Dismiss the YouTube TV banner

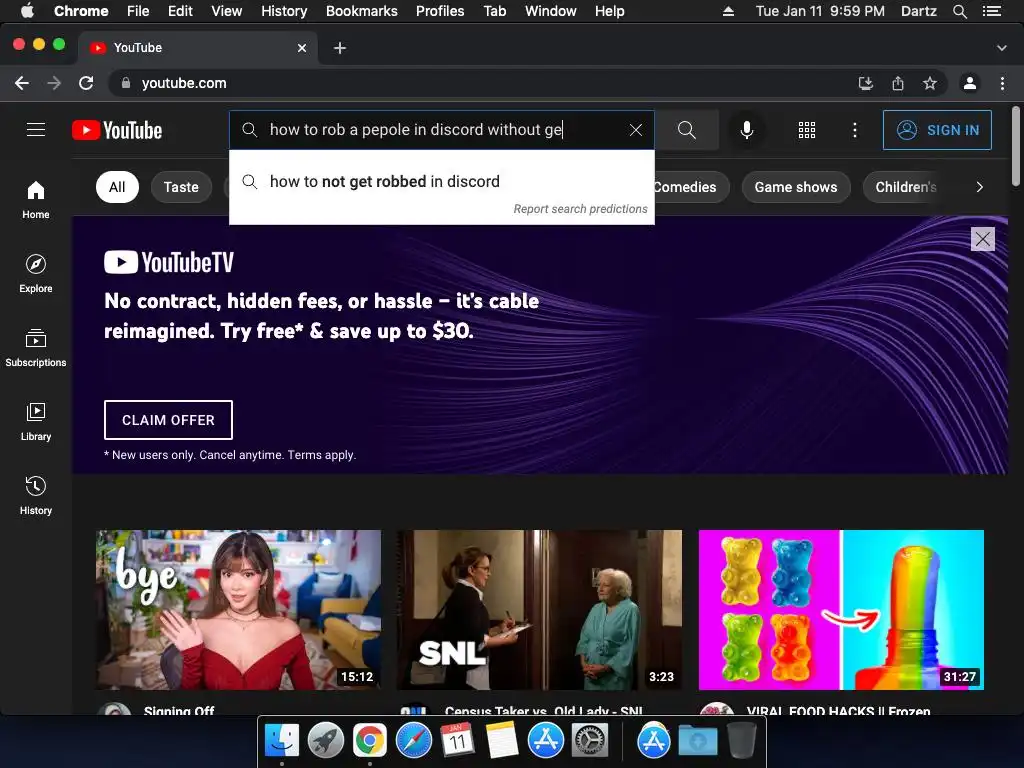pyautogui.click(x=982, y=239)
